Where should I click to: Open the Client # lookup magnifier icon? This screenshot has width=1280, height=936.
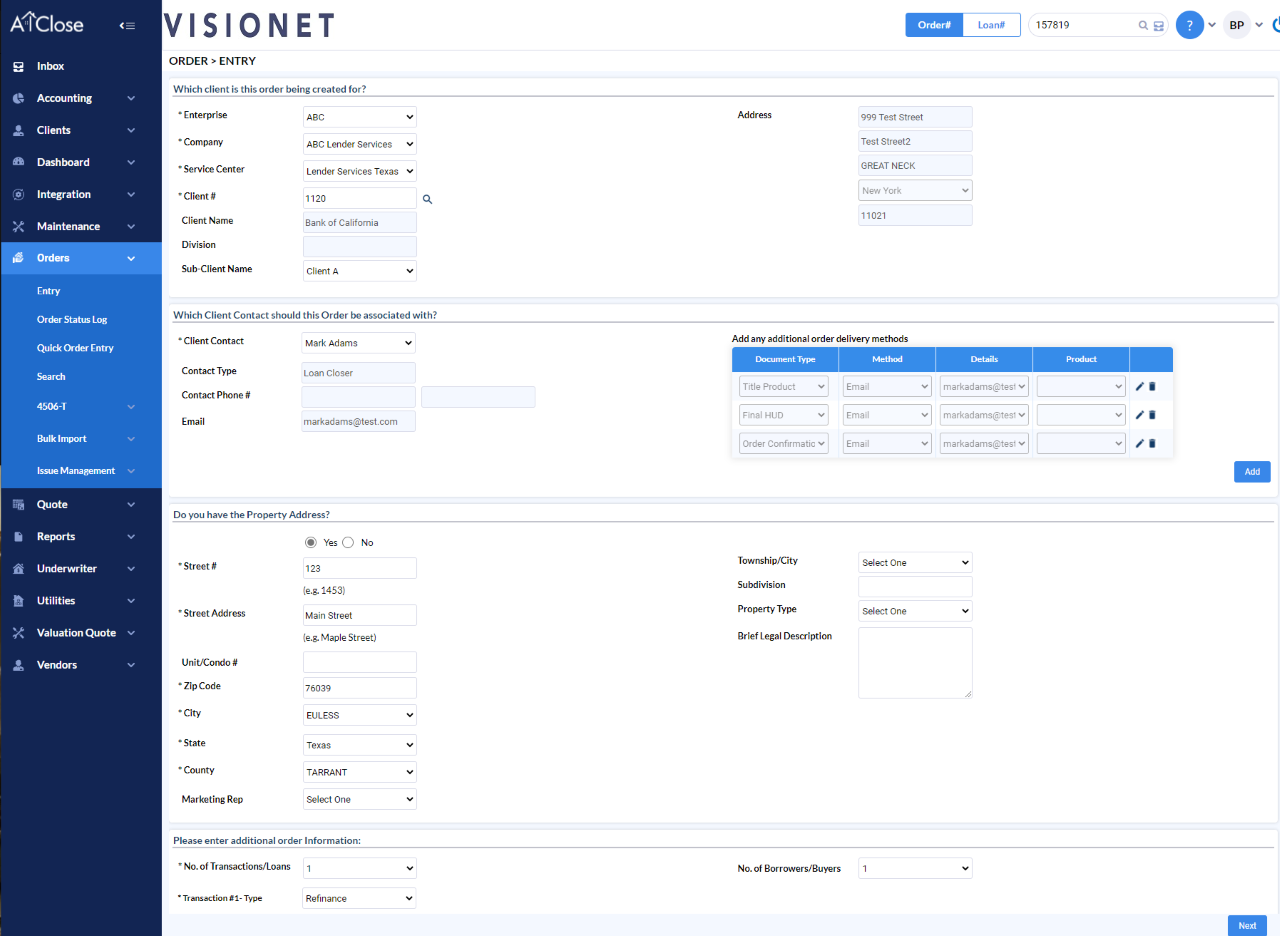pos(428,197)
